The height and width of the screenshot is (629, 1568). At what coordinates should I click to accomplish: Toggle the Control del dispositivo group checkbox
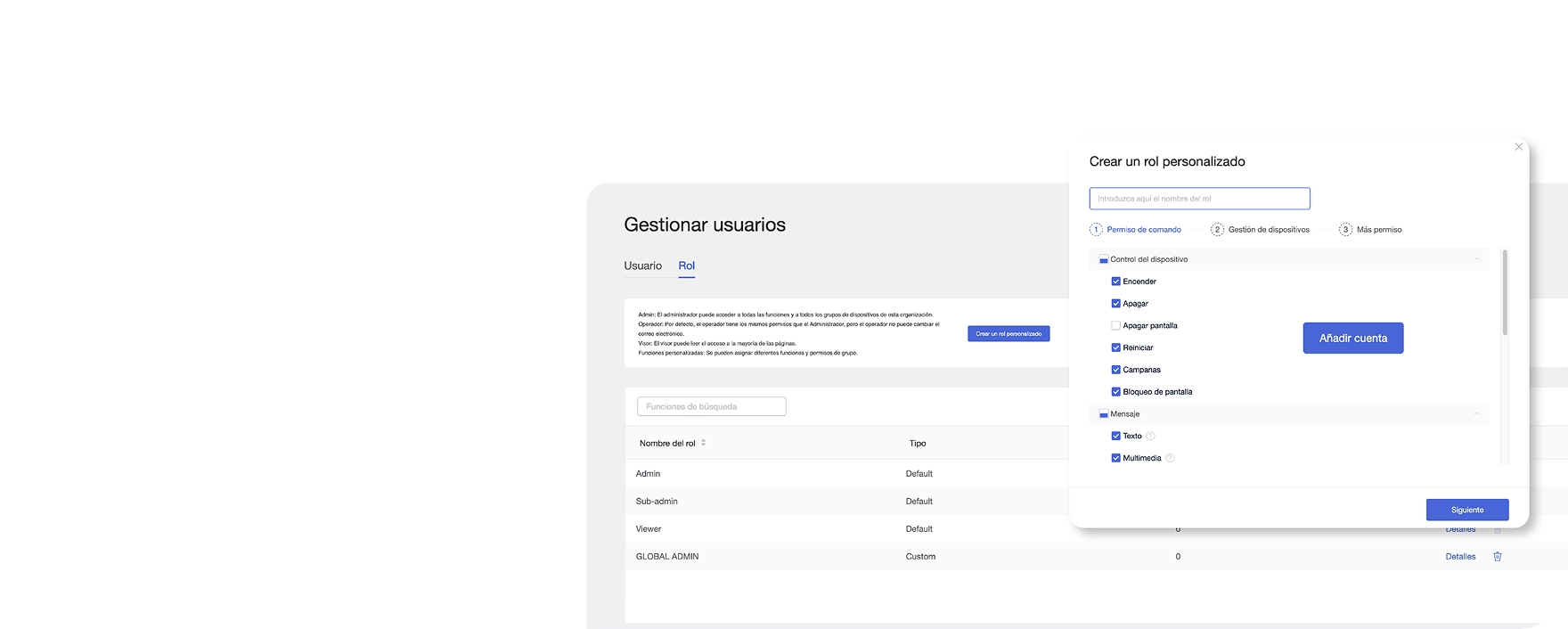(1104, 260)
